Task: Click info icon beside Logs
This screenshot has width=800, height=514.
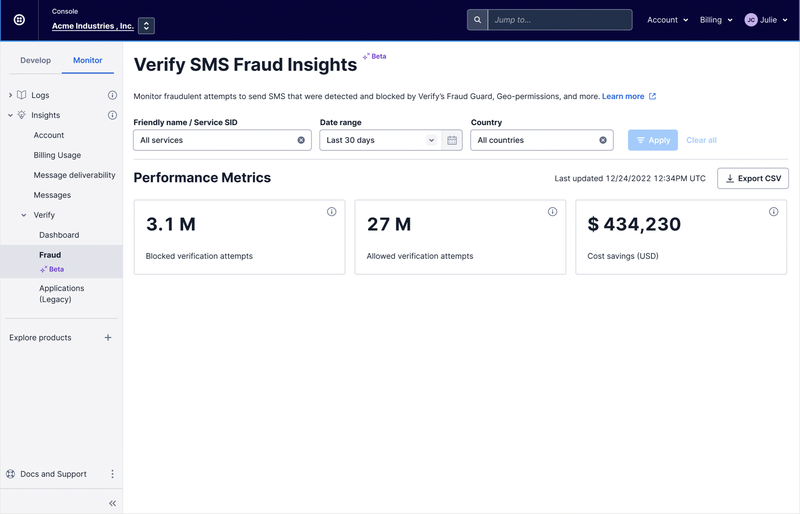Action: tap(112, 95)
